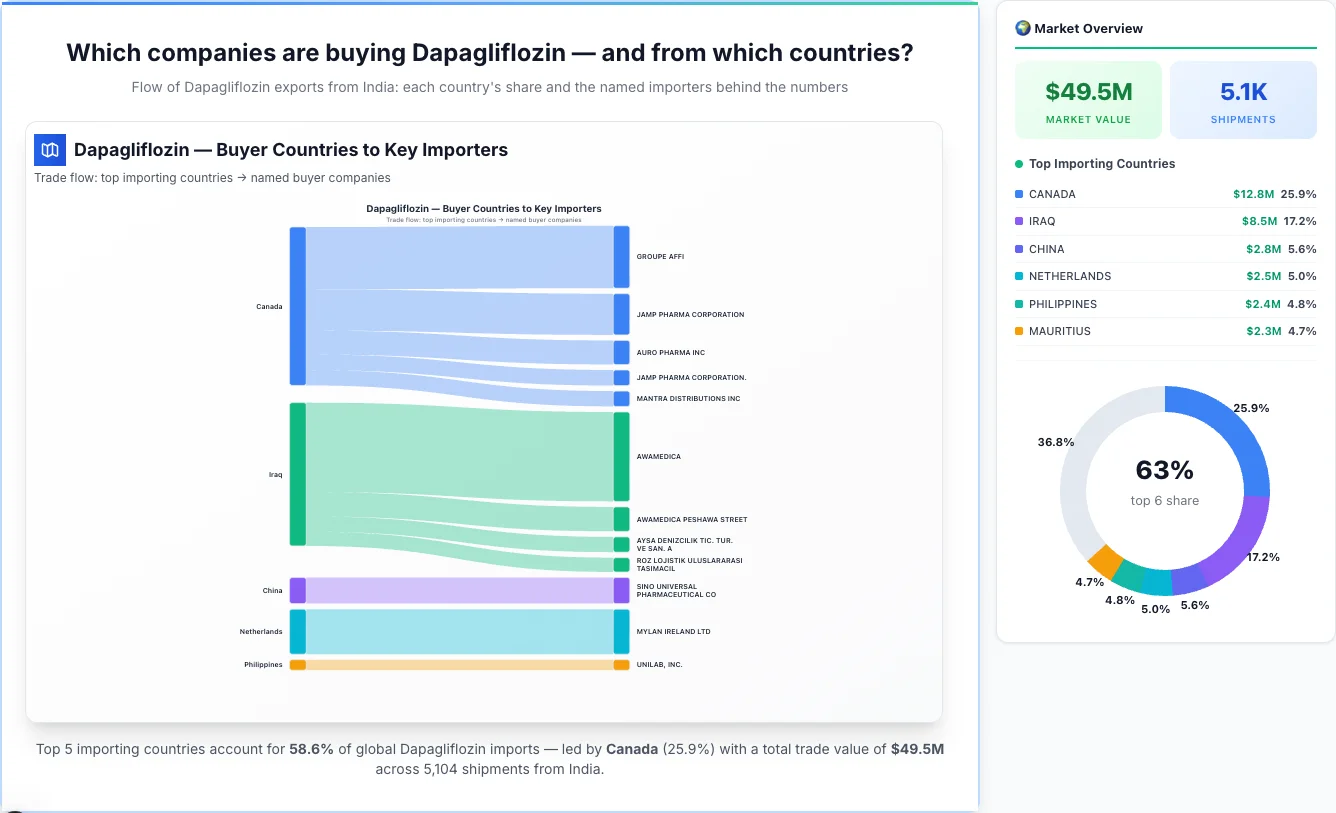Click the purple legend square next to IRAQ
The height and width of the screenshot is (813, 1336).
click(1019, 221)
